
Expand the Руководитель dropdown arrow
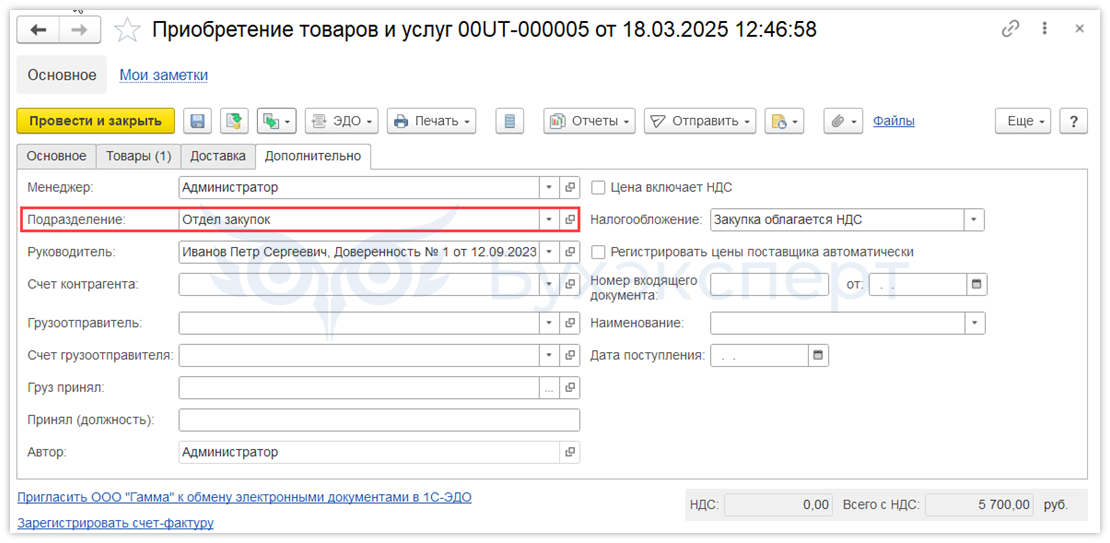(x=549, y=251)
